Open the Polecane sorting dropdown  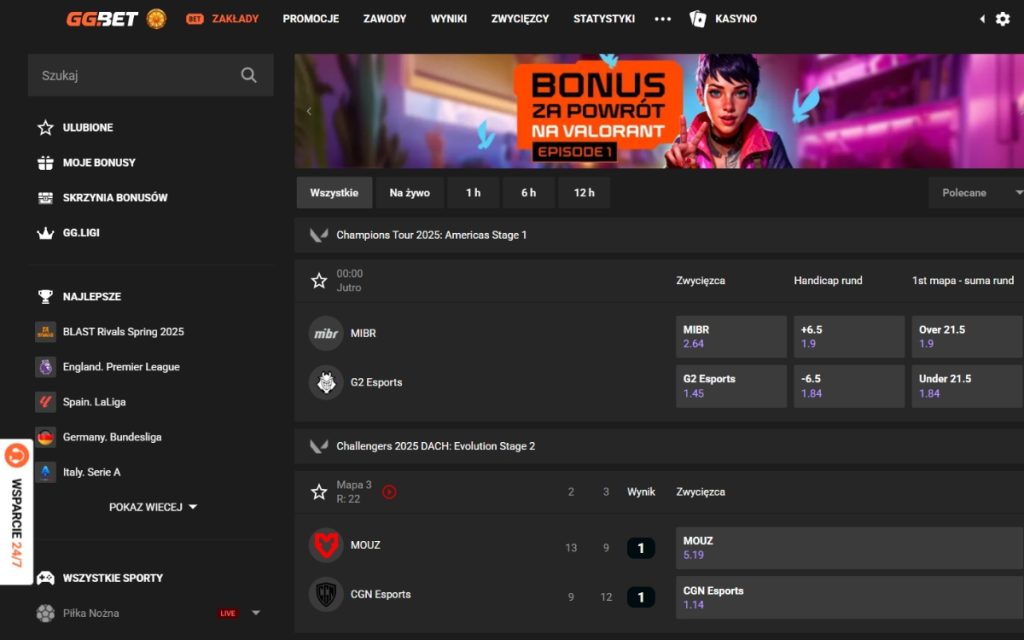pos(975,193)
